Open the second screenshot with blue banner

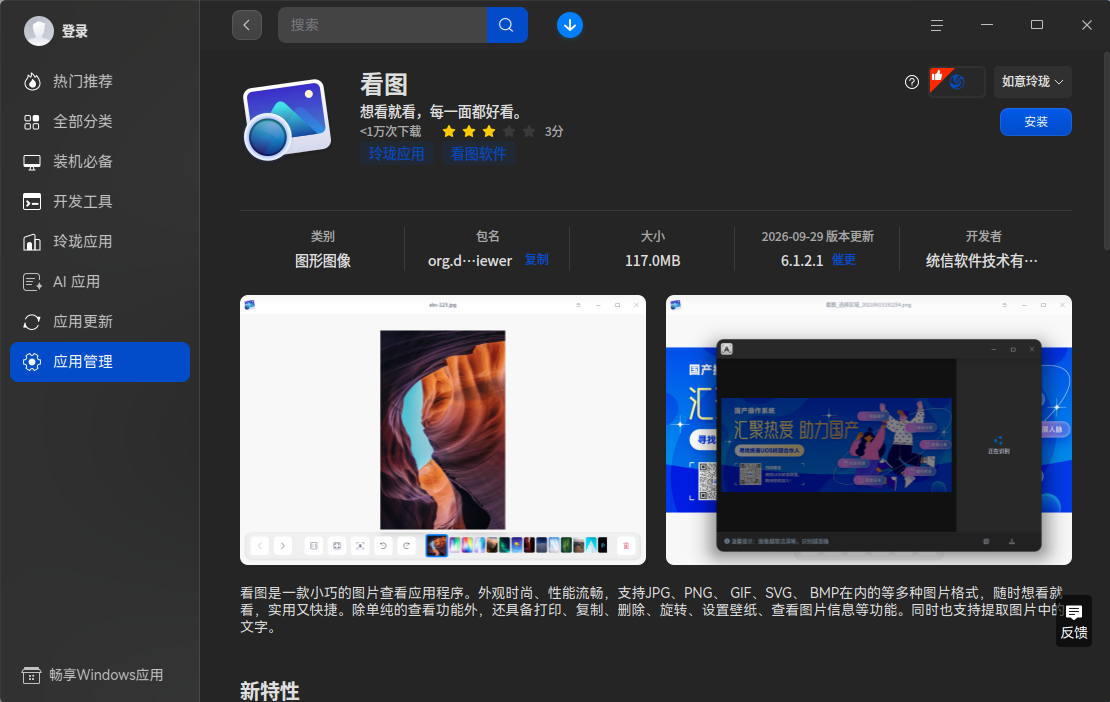tap(869, 430)
